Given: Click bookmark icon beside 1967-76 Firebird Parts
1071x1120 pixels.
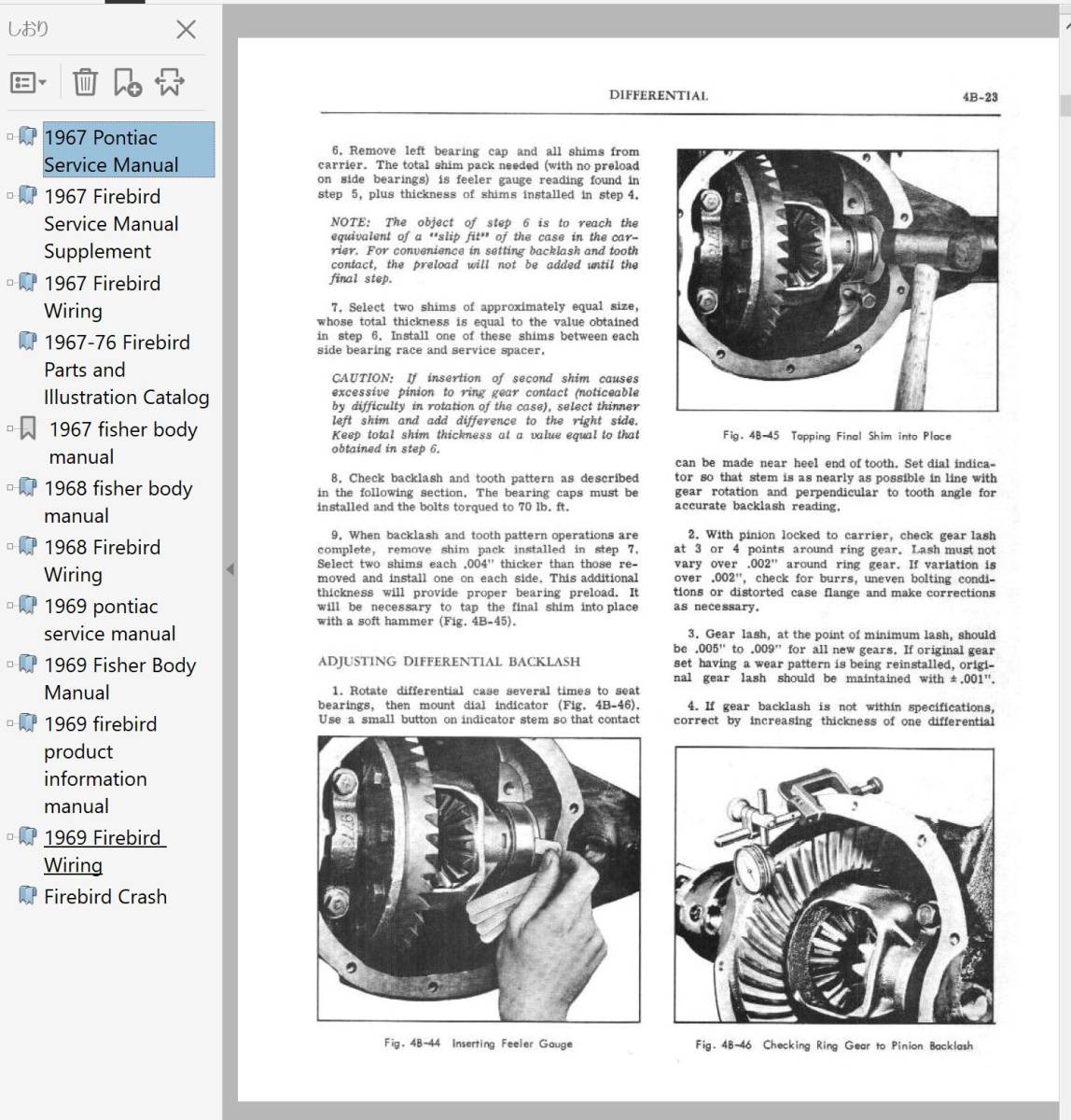Looking at the screenshot, I should tap(28, 342).
